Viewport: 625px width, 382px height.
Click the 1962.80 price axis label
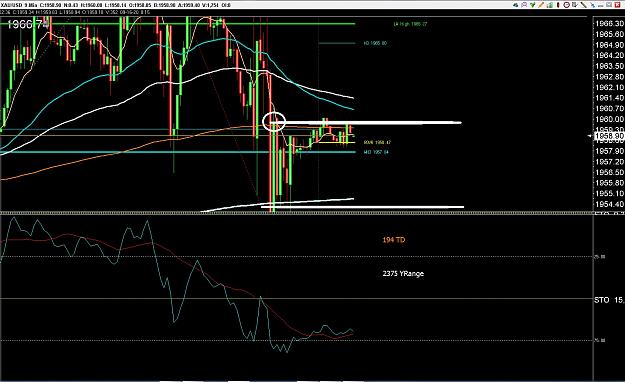609,77
